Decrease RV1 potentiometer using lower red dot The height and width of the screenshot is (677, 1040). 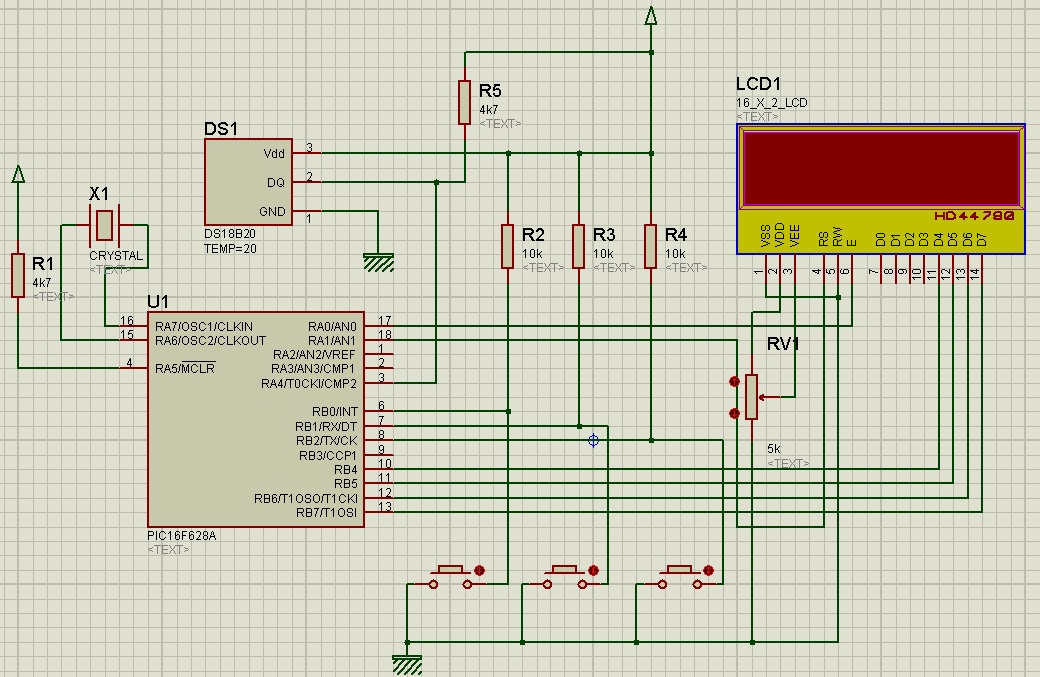(736, 412)
